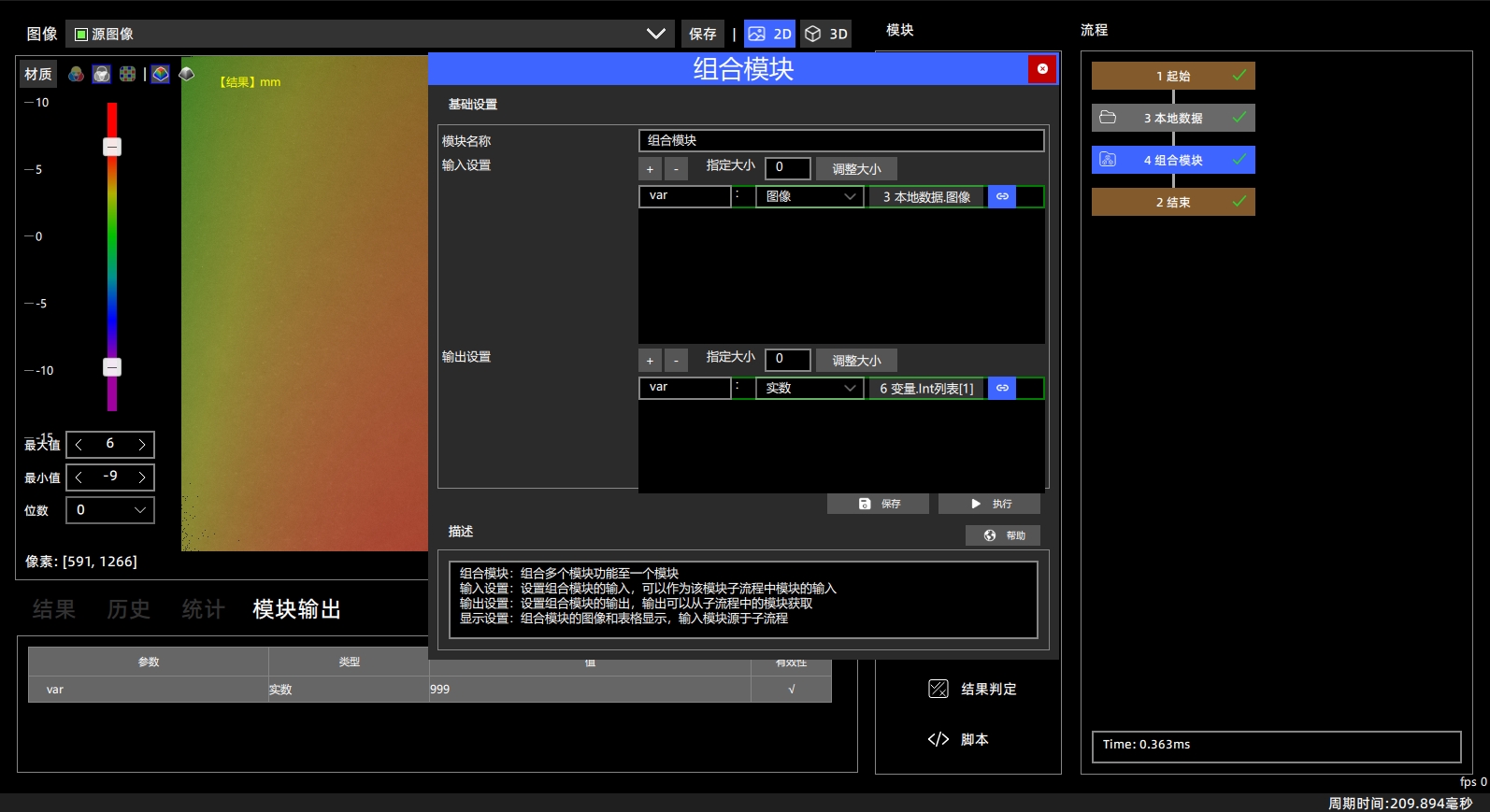1490x812 pixels.
Task: Click the 模块名称 text field
Action: click(x=841, y=140)
